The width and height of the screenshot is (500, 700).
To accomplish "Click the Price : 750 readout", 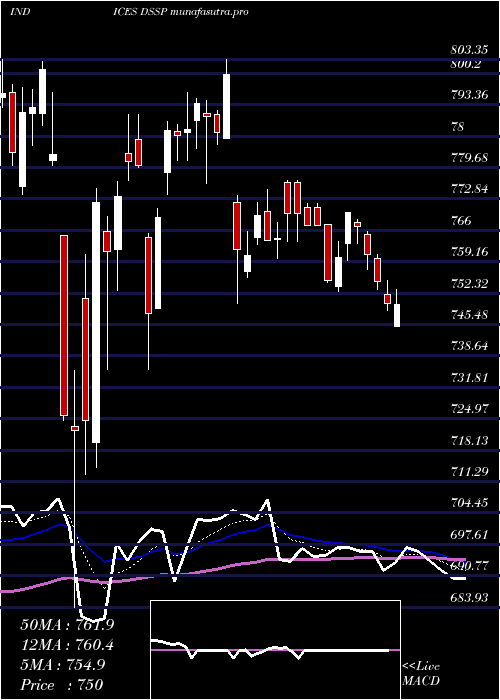I will point(61,685).
